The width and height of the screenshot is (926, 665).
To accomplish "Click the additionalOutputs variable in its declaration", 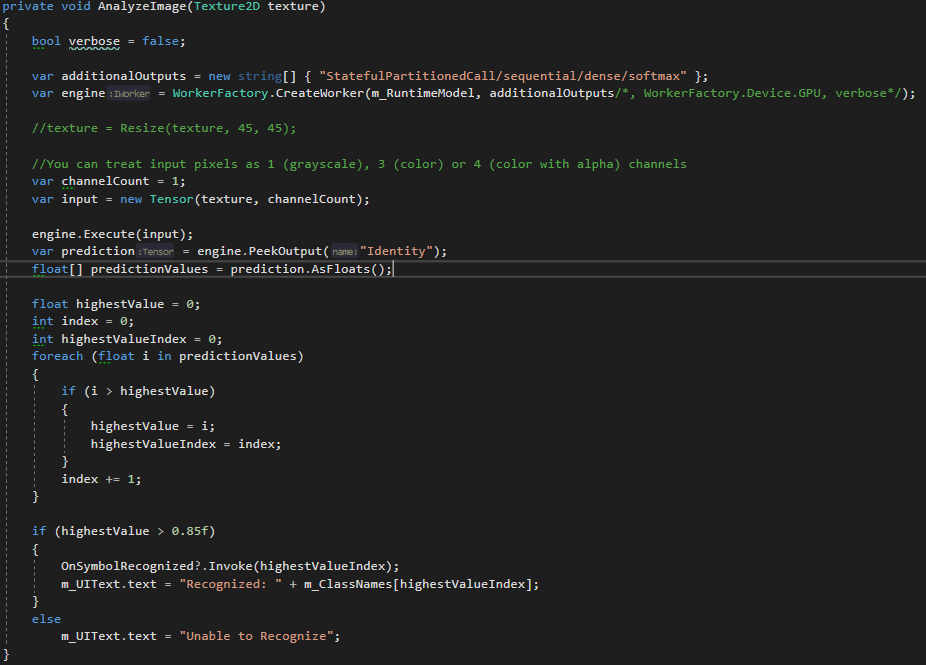I will [123, 76].
